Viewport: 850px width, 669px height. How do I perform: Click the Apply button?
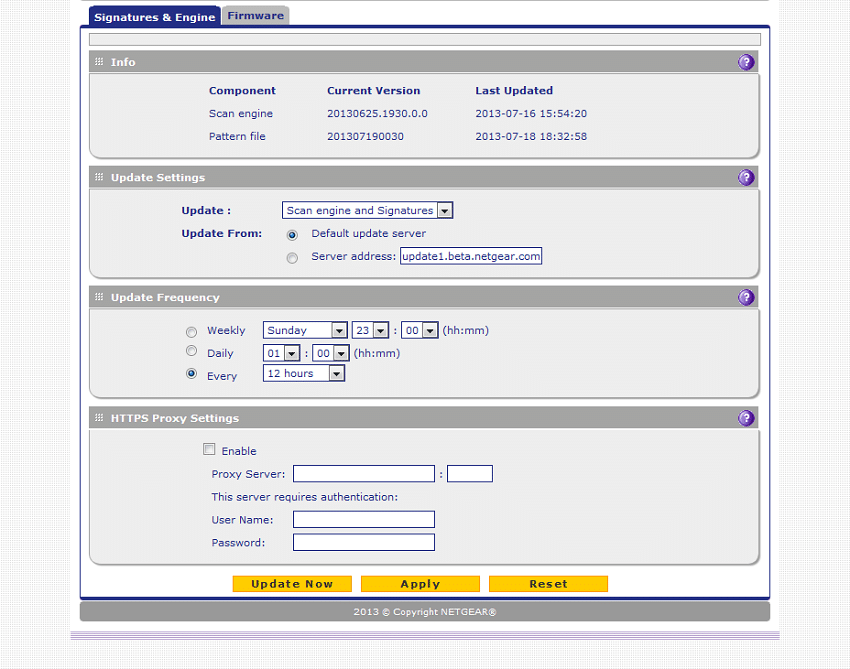(x=420, y=584)
